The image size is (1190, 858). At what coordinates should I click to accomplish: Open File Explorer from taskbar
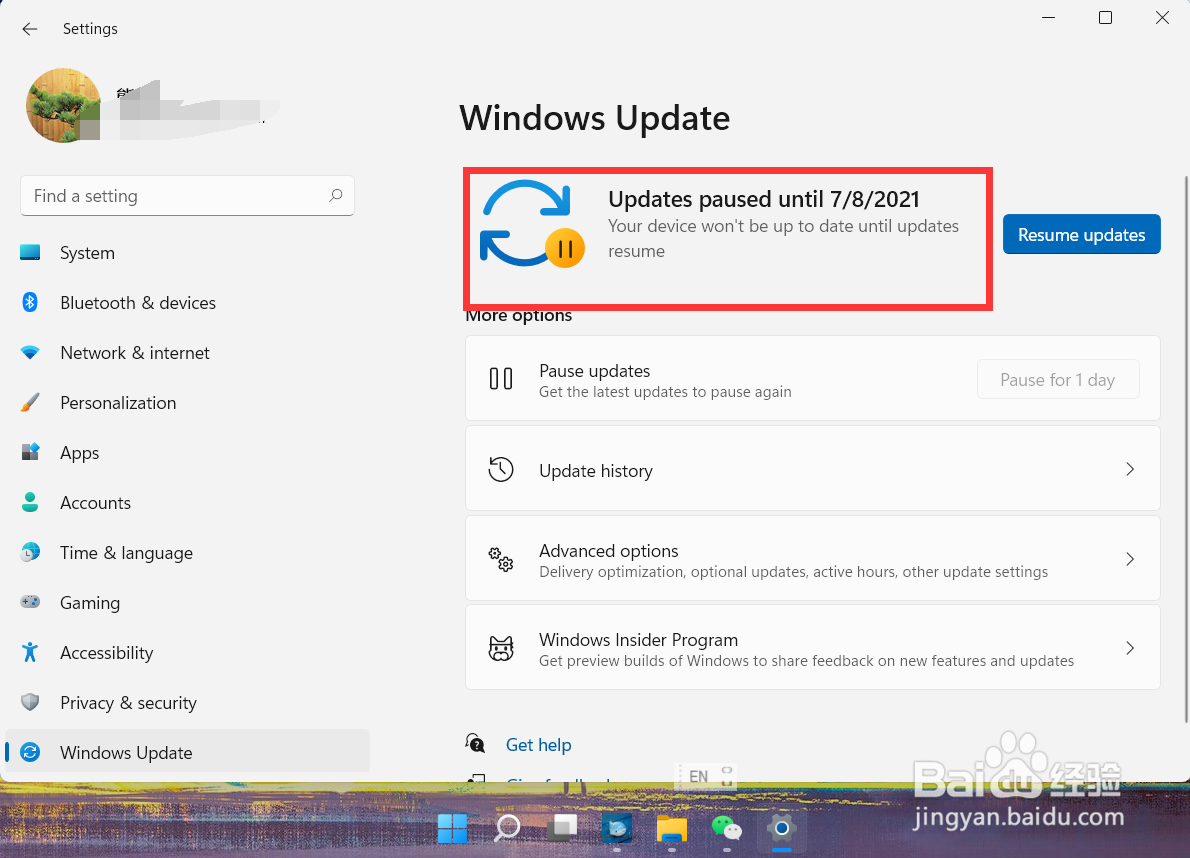point(672,828)
